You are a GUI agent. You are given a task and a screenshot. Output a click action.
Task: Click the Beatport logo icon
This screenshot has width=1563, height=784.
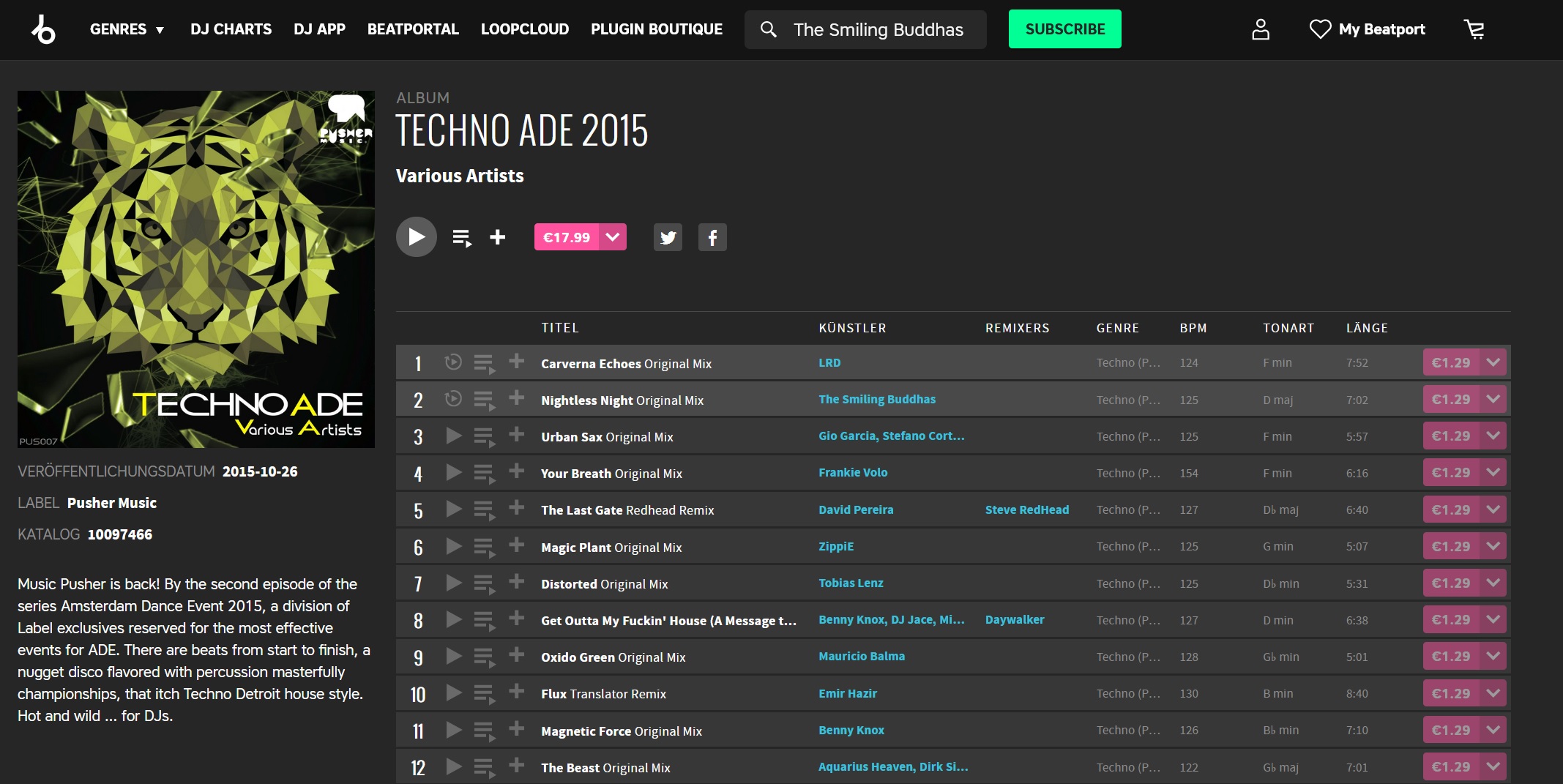(43, 29)
